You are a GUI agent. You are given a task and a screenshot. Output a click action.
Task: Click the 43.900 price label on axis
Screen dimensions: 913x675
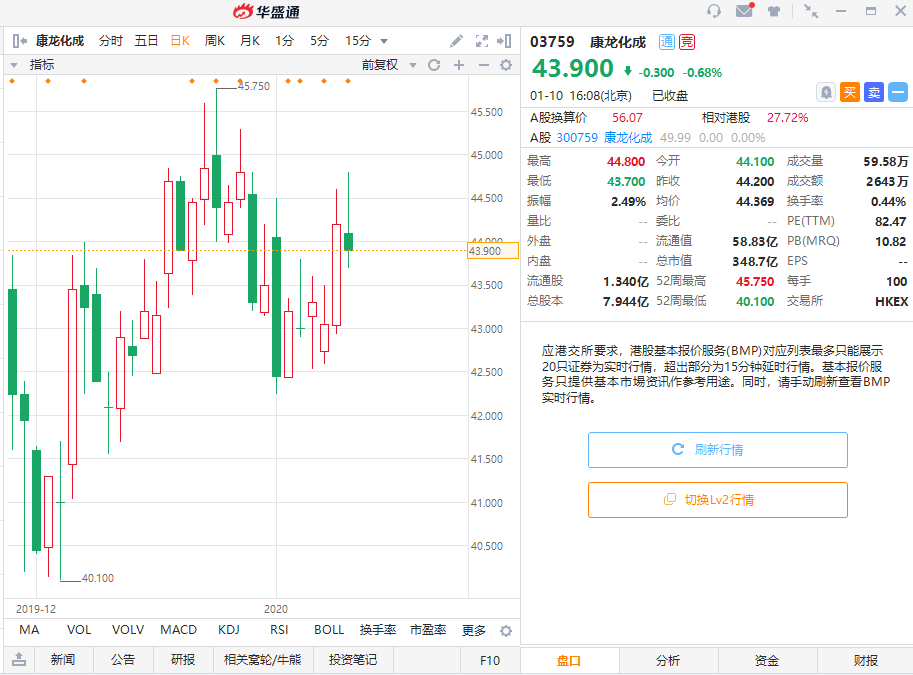click(x=493, y=251)
